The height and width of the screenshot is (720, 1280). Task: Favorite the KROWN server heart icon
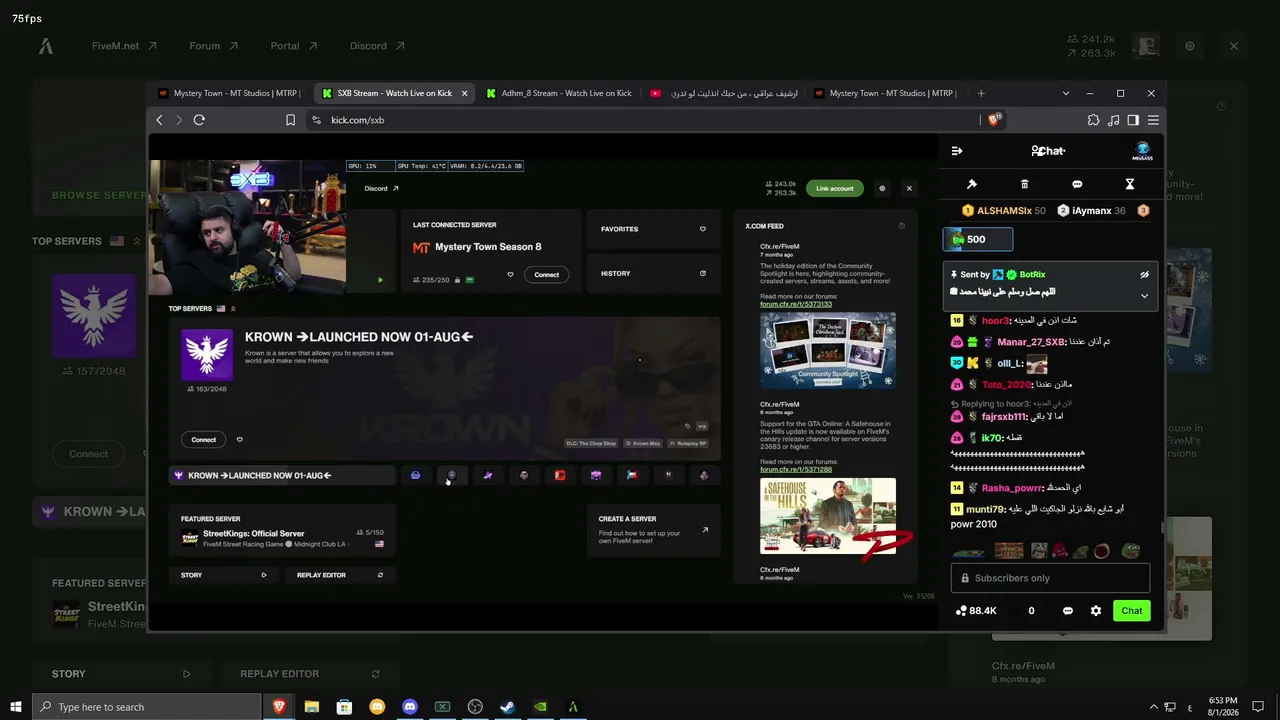tap(239, 439)
